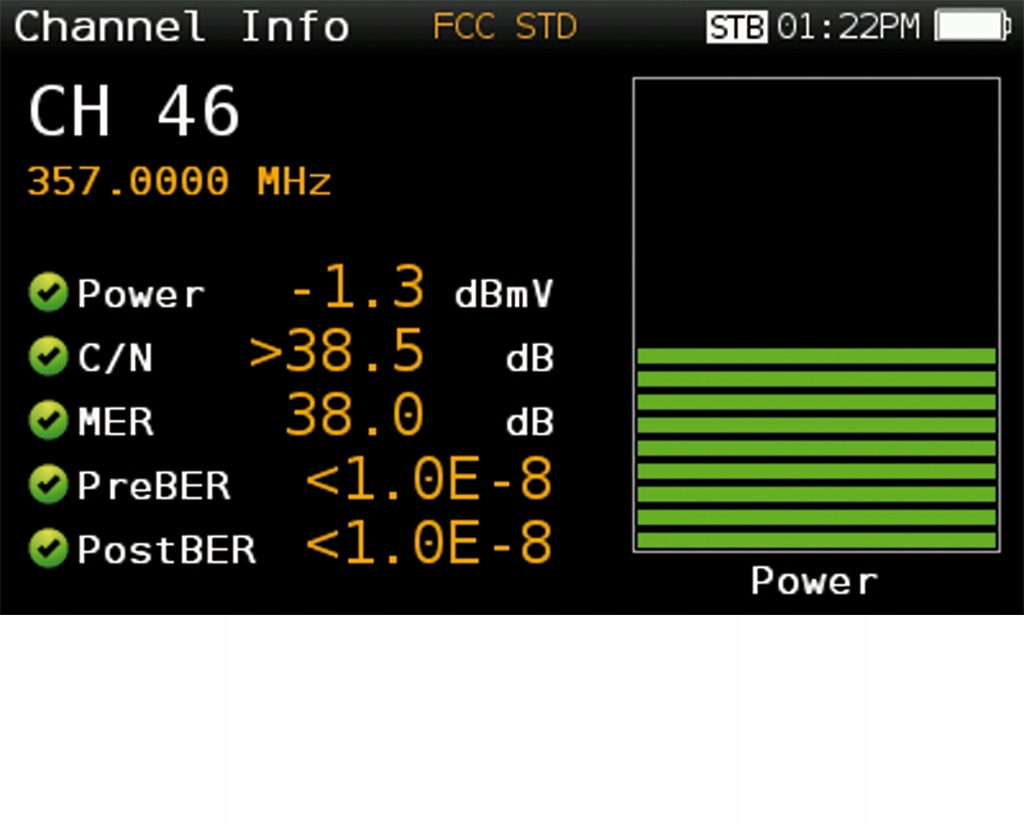Select the FCC STD channel plan label
This screenshot has width=1024, height=825.
(505, 27)
